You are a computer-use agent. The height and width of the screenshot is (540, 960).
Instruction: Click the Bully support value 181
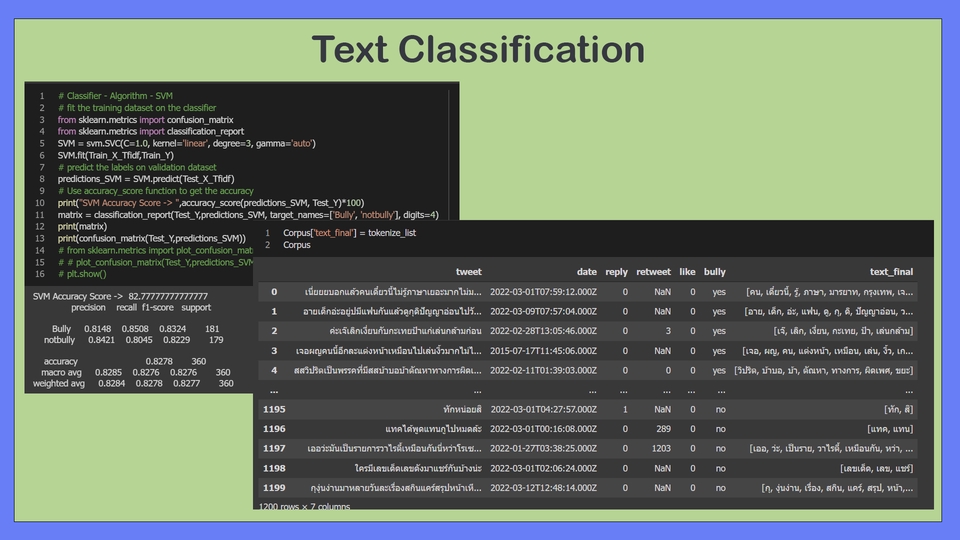point(212,329)
